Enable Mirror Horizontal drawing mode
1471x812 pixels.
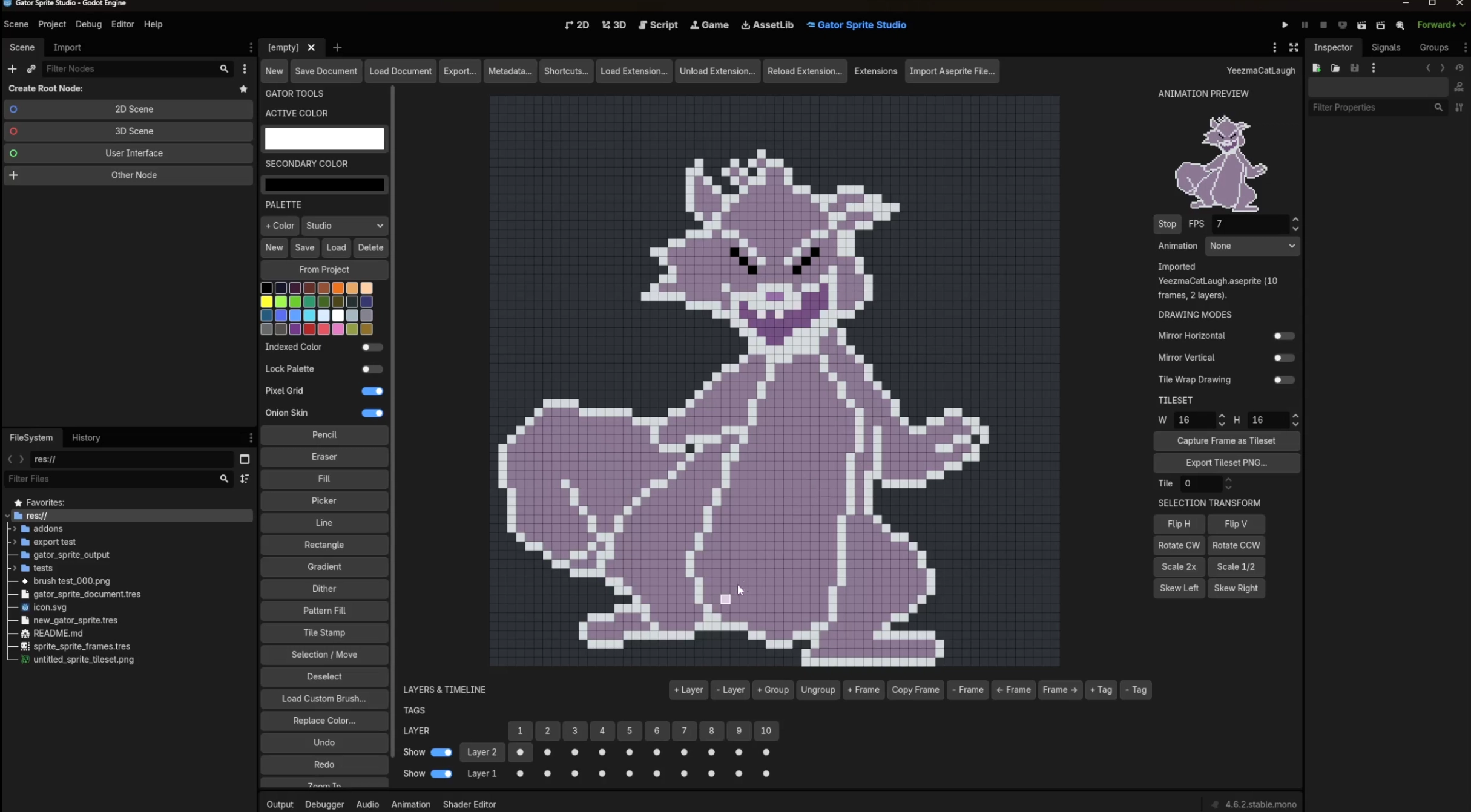tap(1284, 336)
